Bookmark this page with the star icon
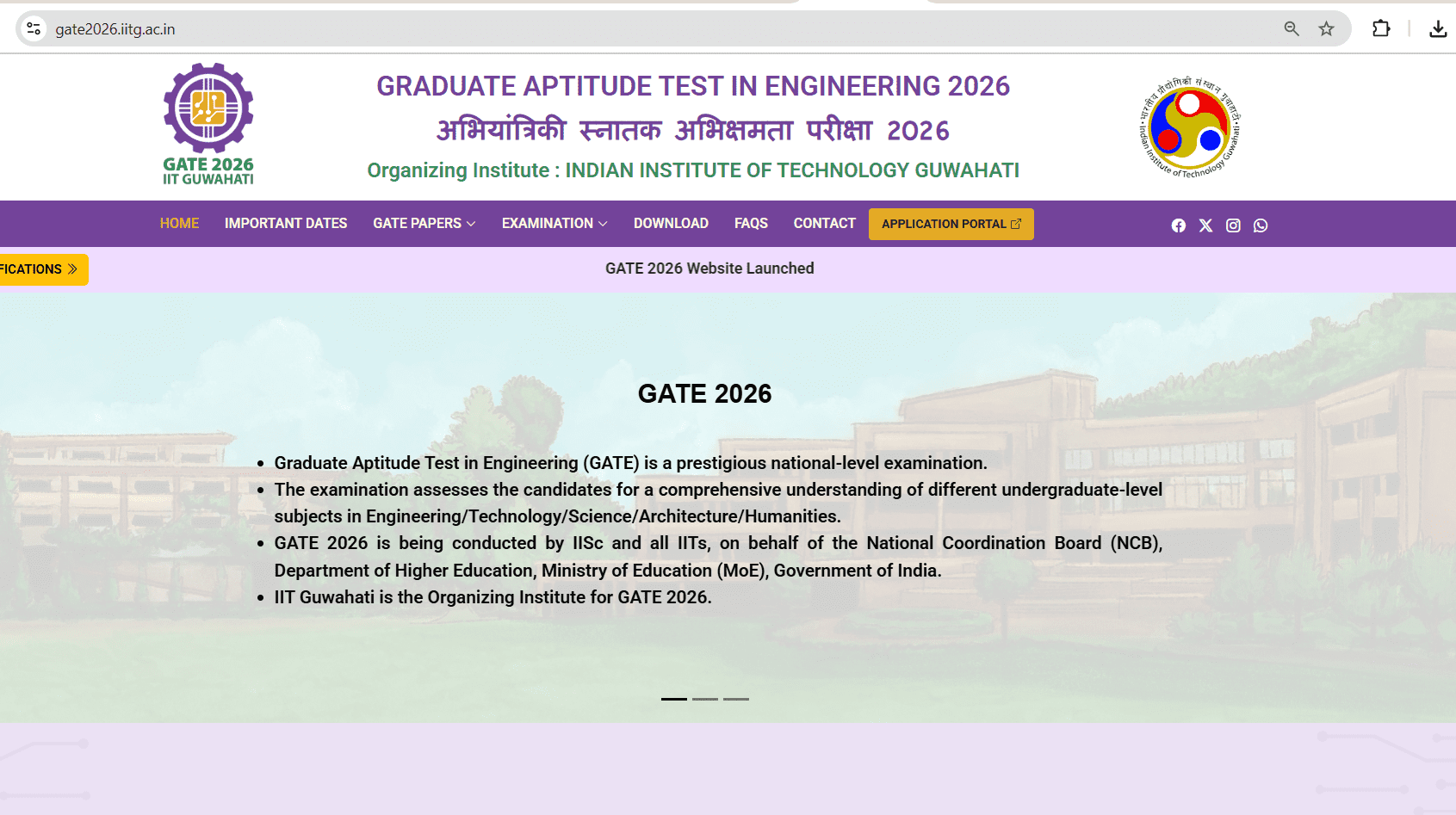 pyautogui.click(x=1326, y=29)
